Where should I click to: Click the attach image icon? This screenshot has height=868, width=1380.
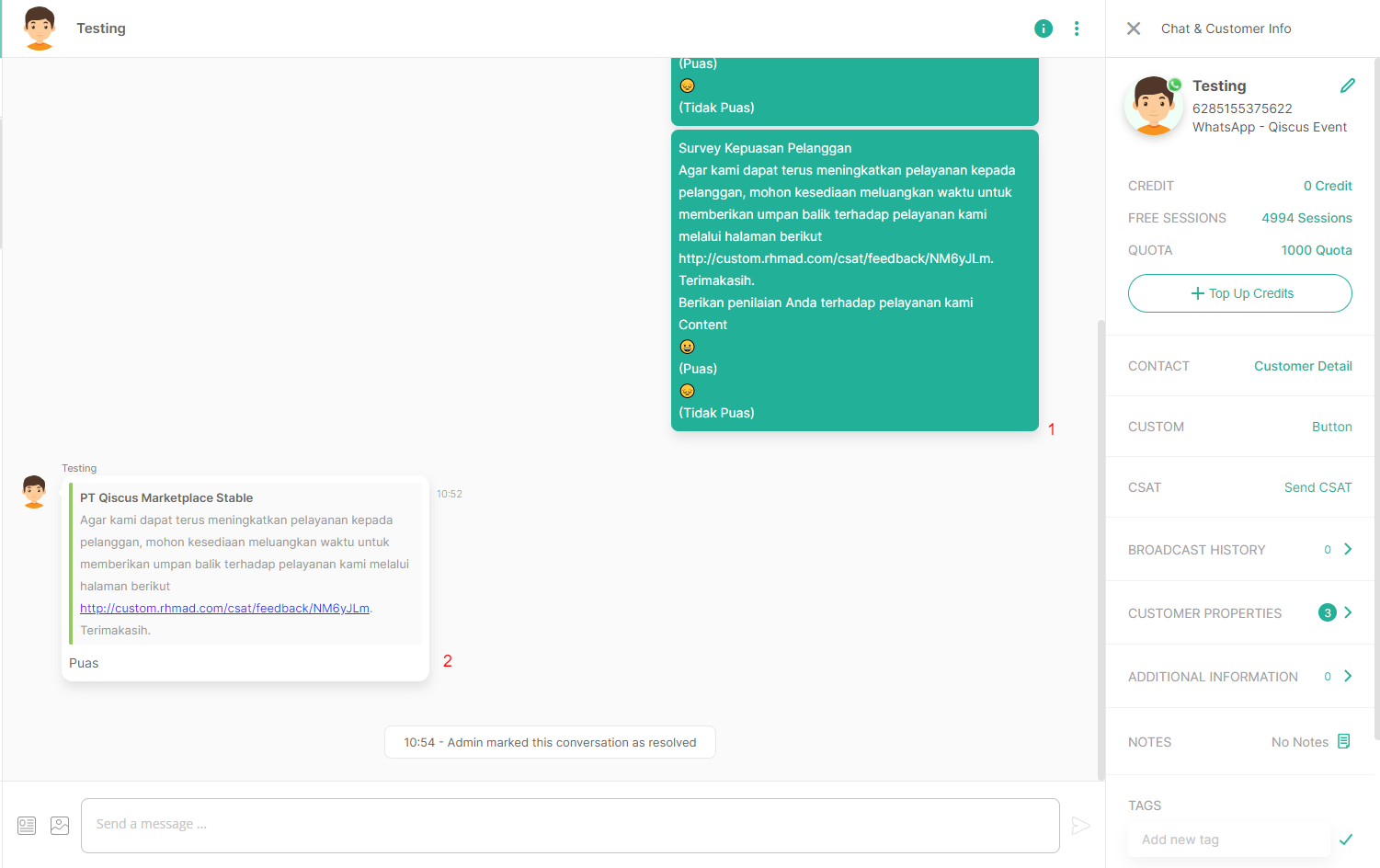tap(60, 826)
